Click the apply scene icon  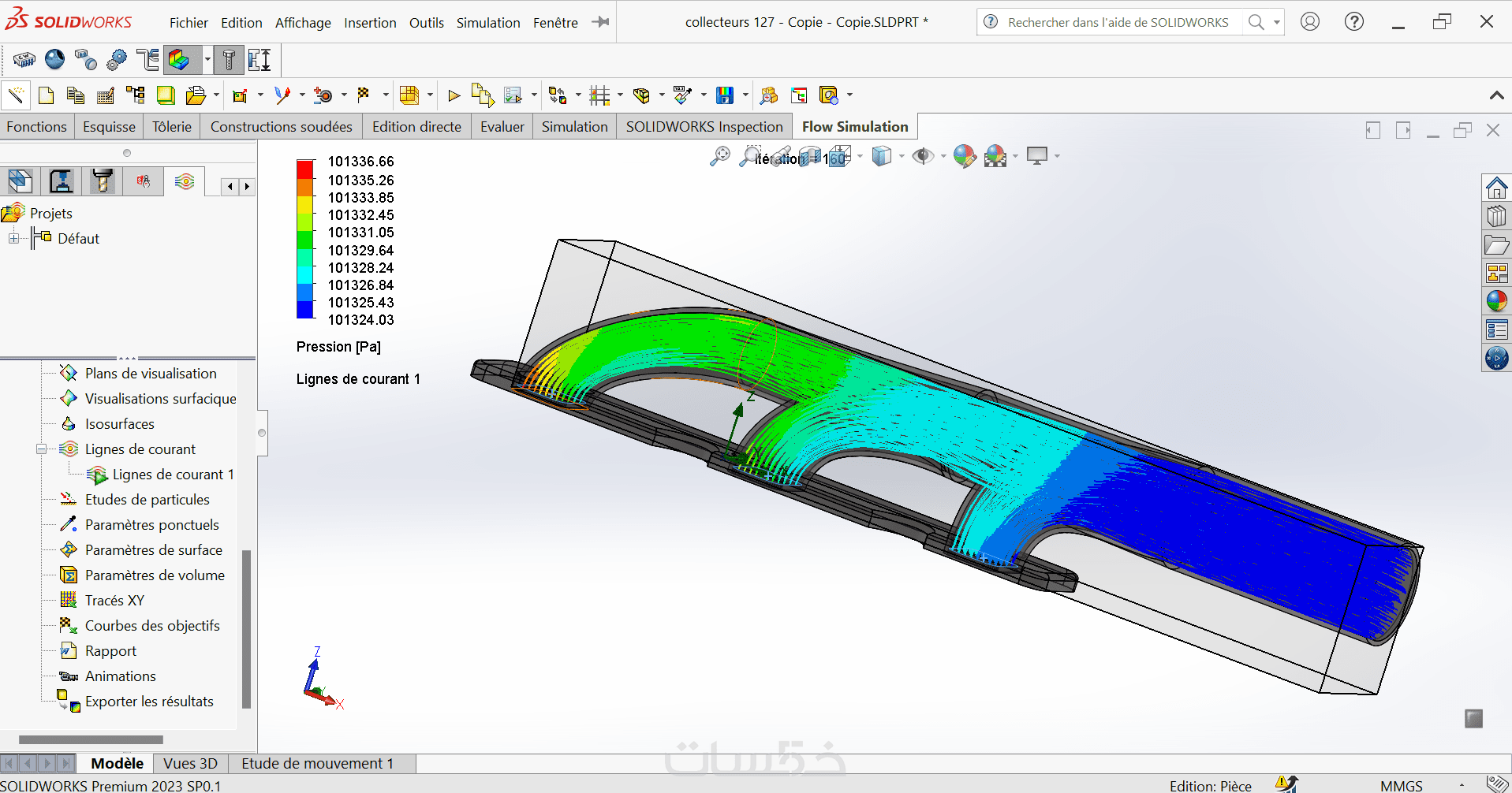(995, 156)
